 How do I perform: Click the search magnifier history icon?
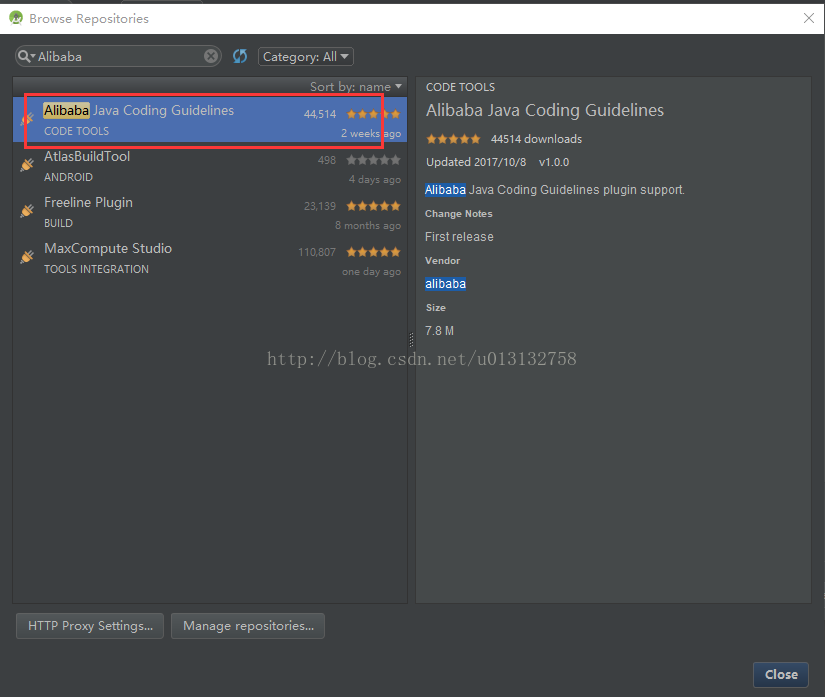tap(26, 56)
